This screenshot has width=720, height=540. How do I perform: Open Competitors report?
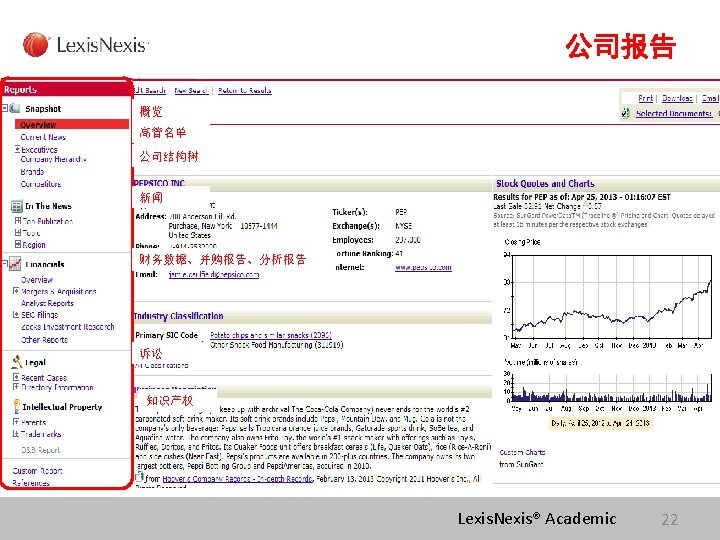pyautogui.click(x=41, y=184)
